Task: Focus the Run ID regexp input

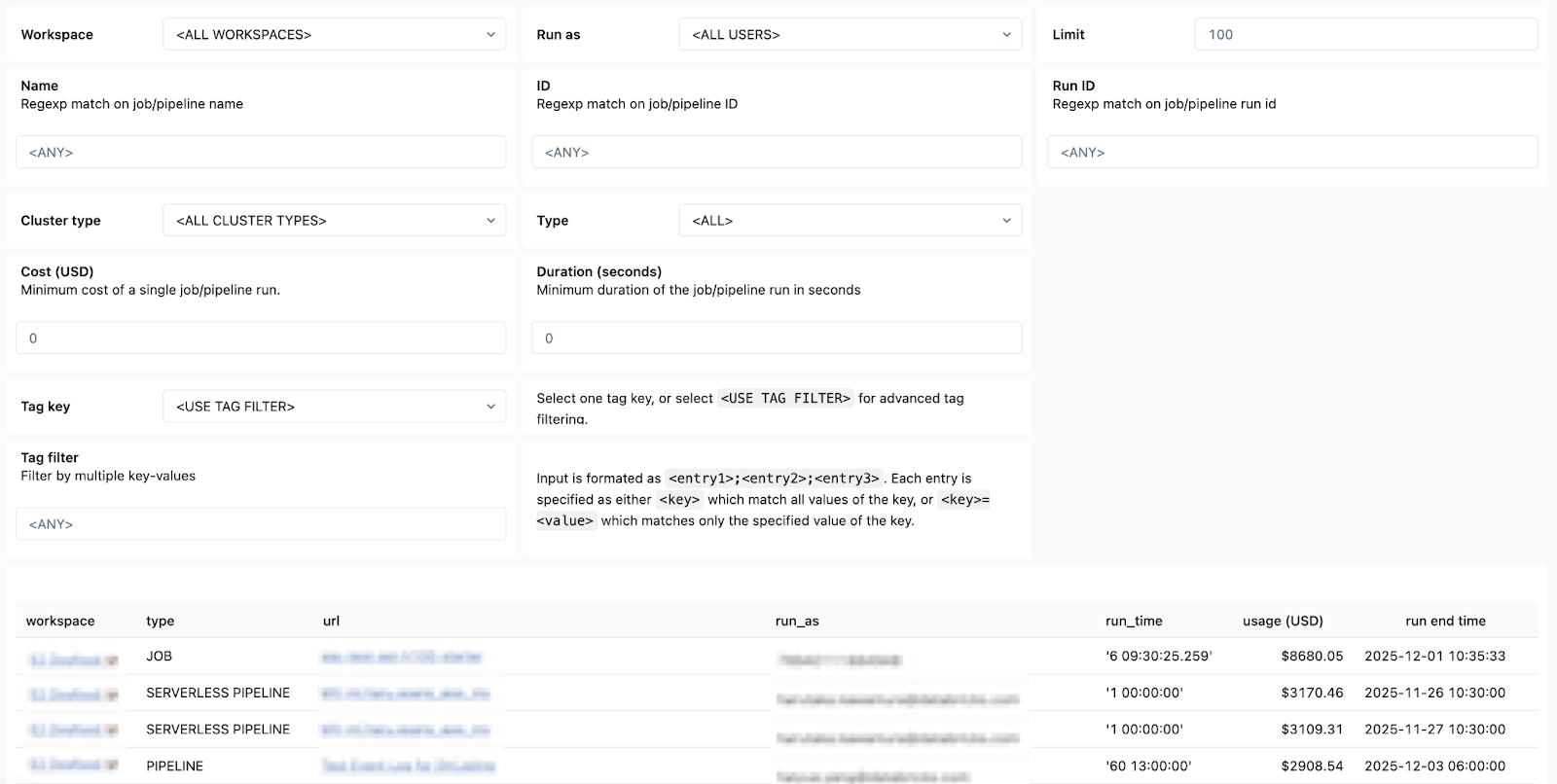Action: pos(1292,153)
